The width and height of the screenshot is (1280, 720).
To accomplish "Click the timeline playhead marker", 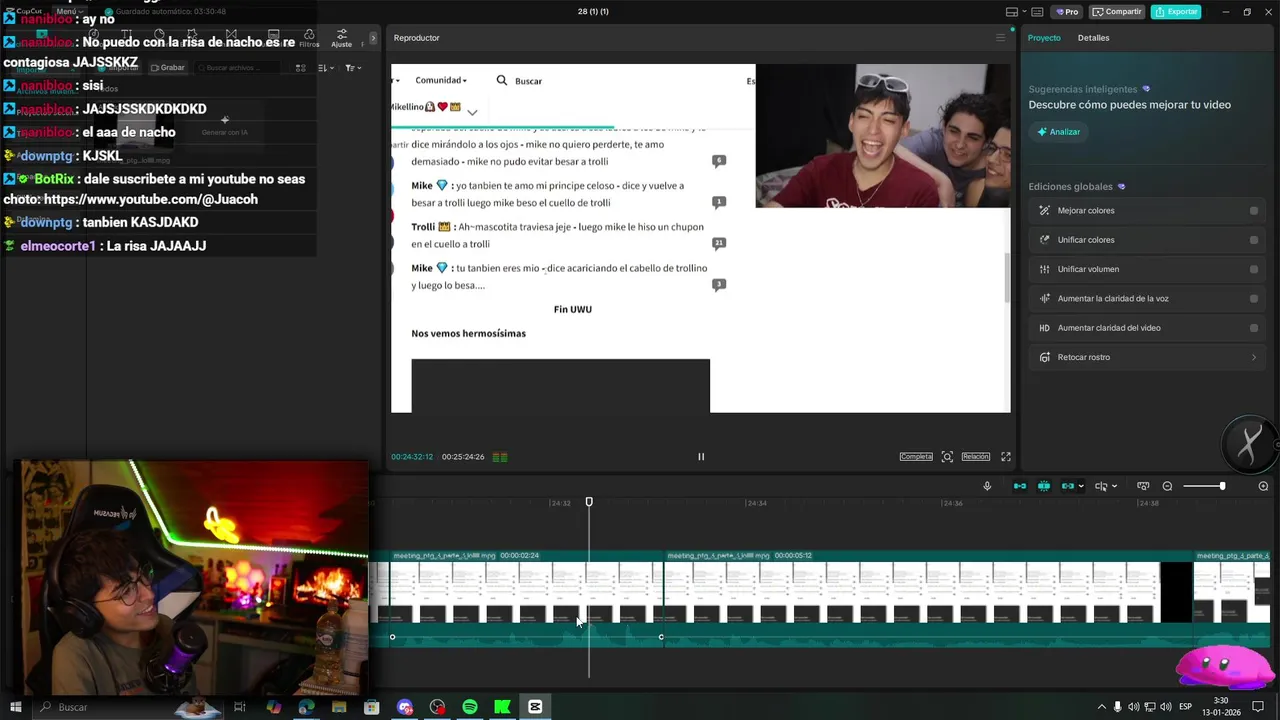I will pos(589,502).
